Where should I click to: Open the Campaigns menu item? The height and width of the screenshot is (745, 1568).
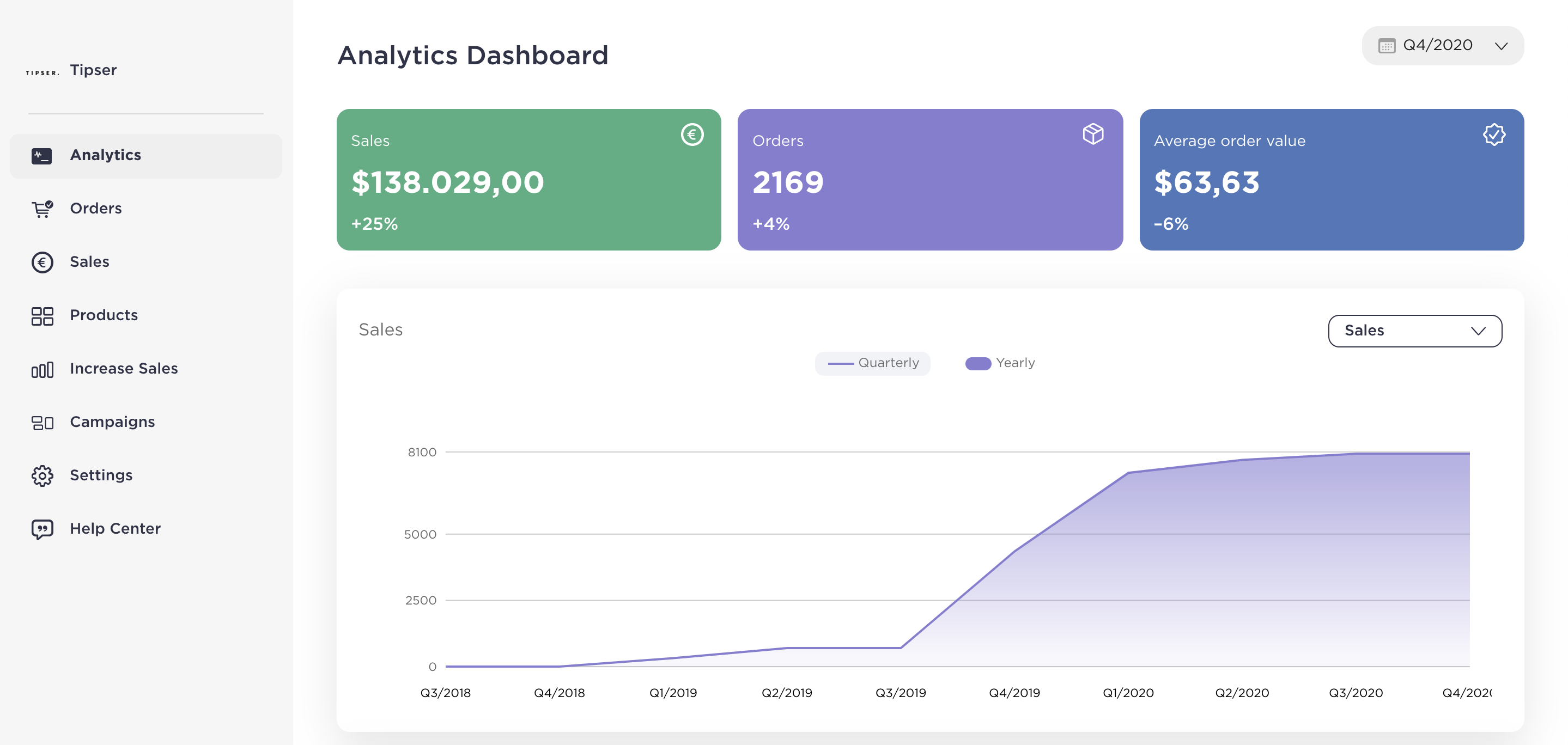[112, 422]
